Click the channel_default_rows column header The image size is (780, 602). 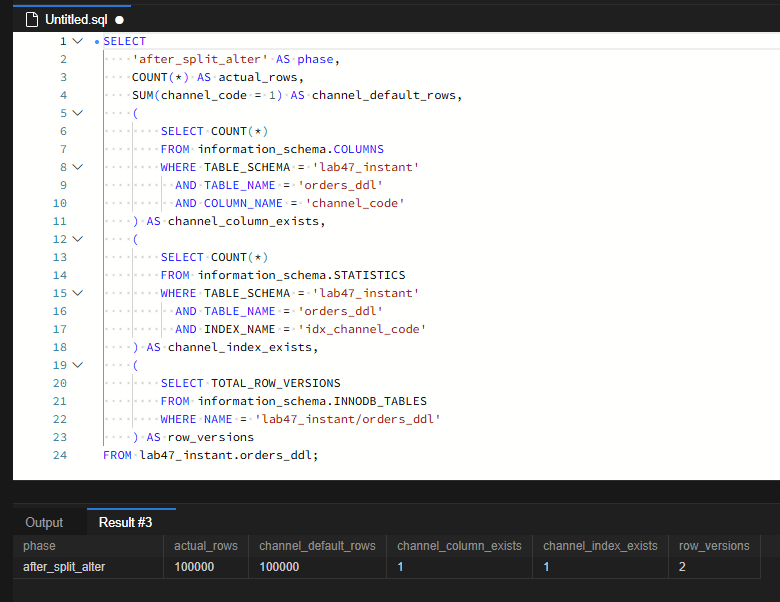pyautogui.click(x=317, y=546)
